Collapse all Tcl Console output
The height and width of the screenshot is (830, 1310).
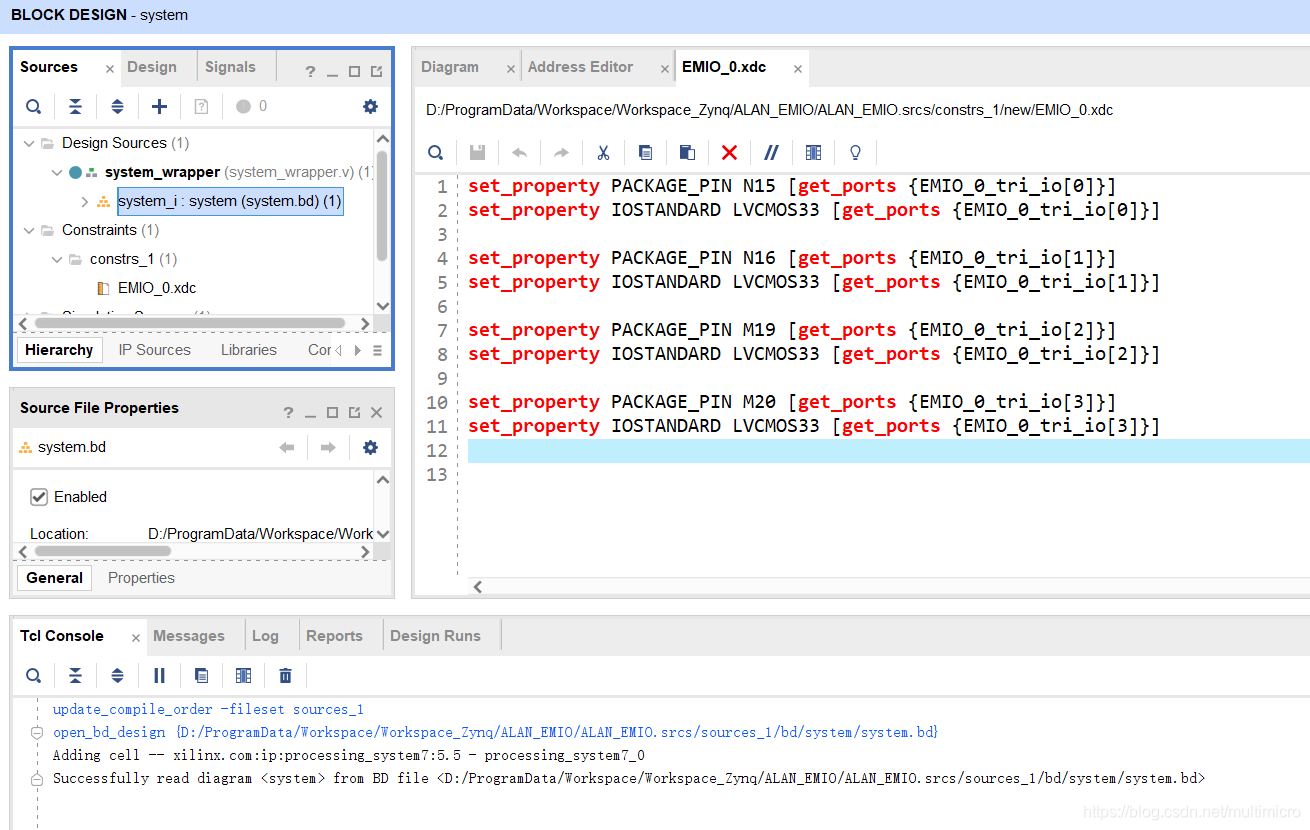75,676
